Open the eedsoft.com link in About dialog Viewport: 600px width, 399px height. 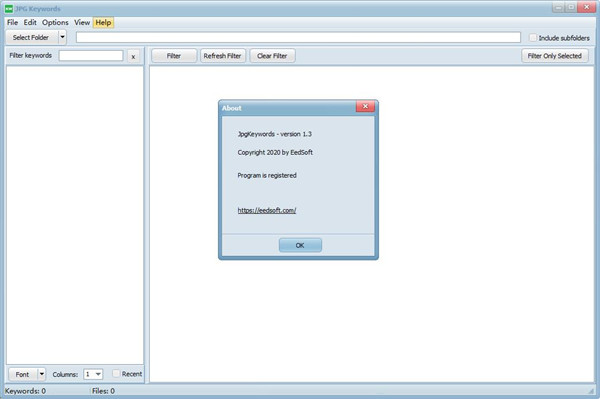[267, 210]
